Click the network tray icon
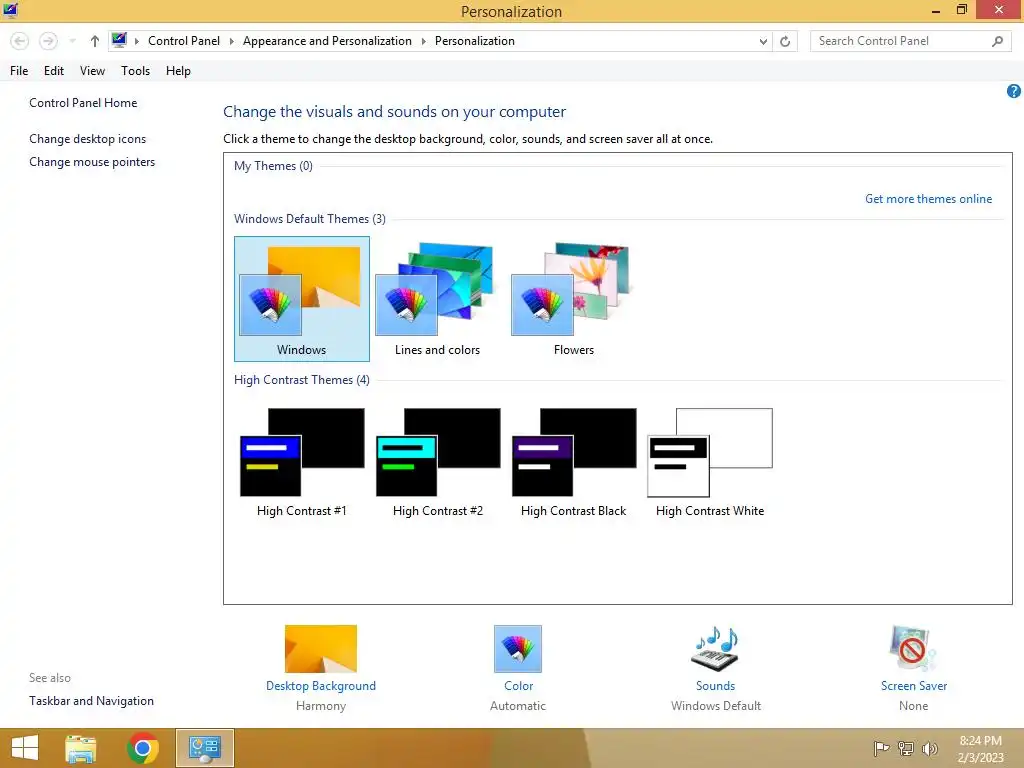Screen dimensions: 1024x768 pyautogui.click(x=906, y=748)
